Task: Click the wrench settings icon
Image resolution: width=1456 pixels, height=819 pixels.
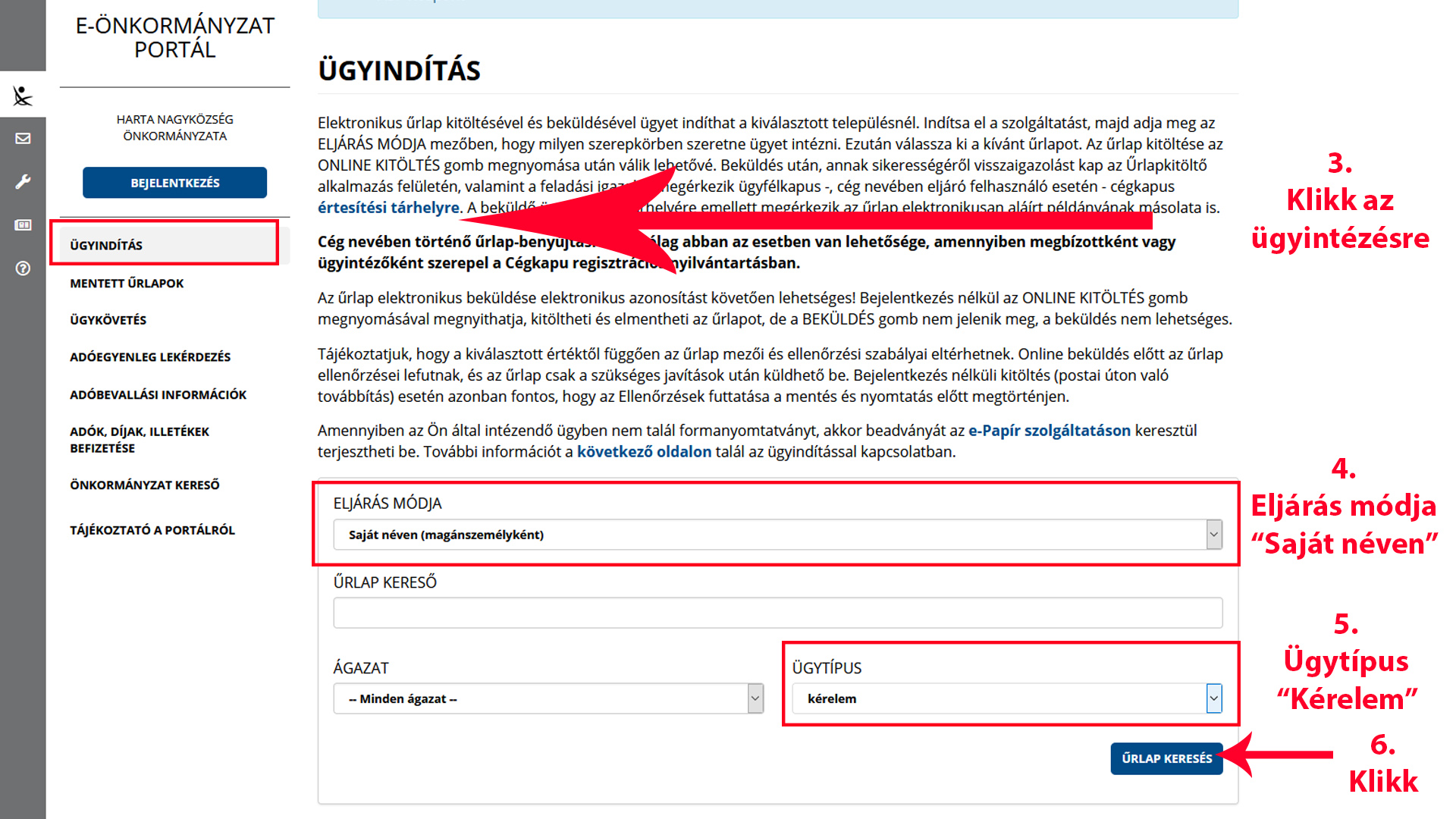Action: (x=23, y=182)
